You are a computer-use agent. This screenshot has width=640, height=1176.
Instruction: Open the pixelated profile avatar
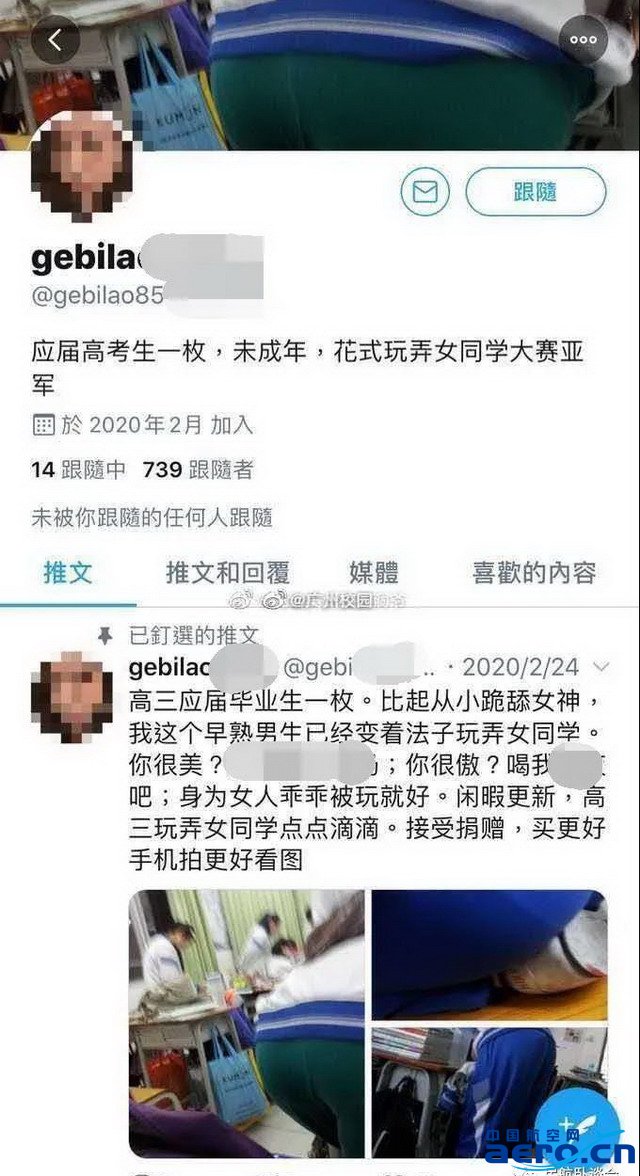[82, 166]
